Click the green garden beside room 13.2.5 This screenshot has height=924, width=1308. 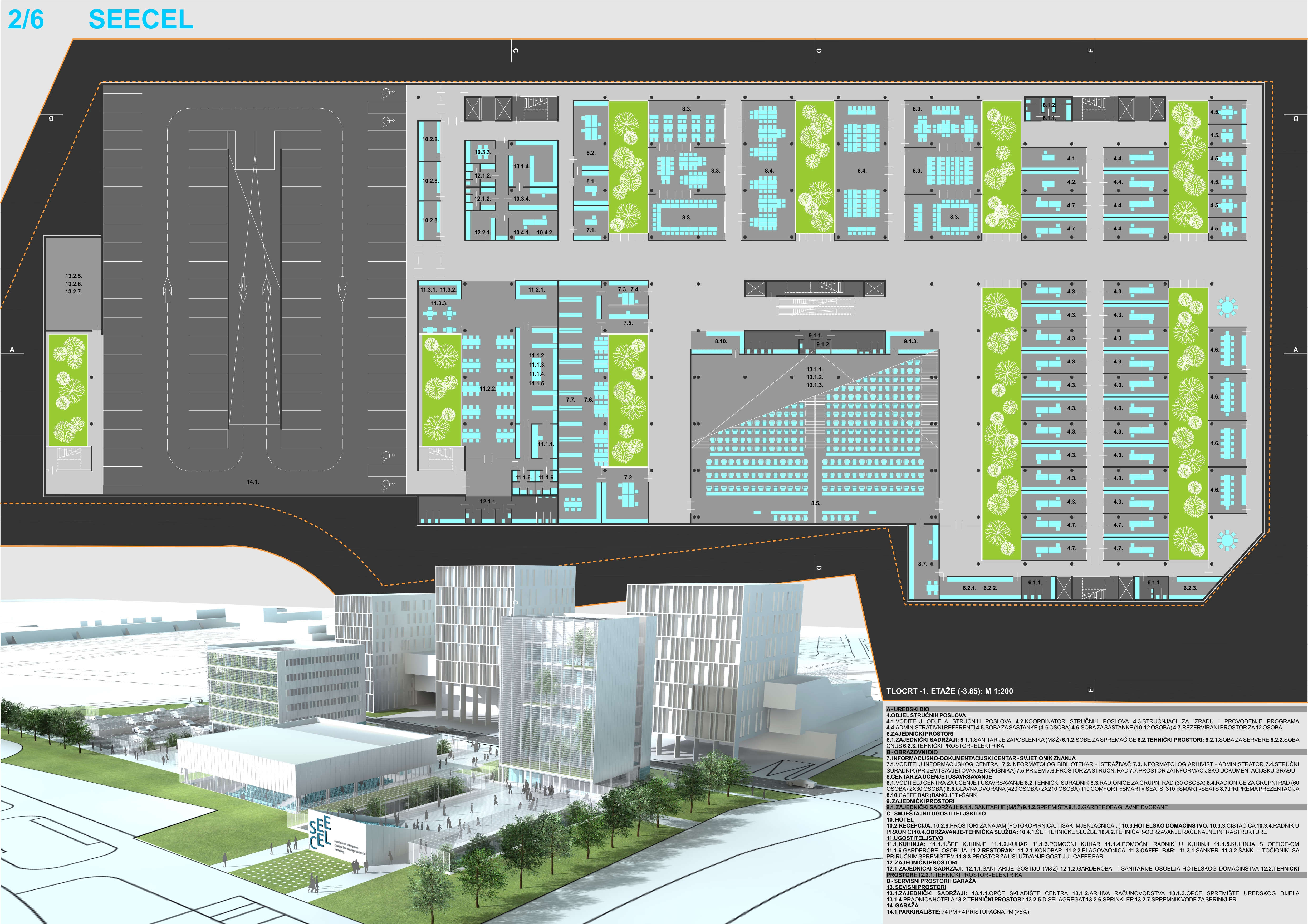click(x=68, y=390)
